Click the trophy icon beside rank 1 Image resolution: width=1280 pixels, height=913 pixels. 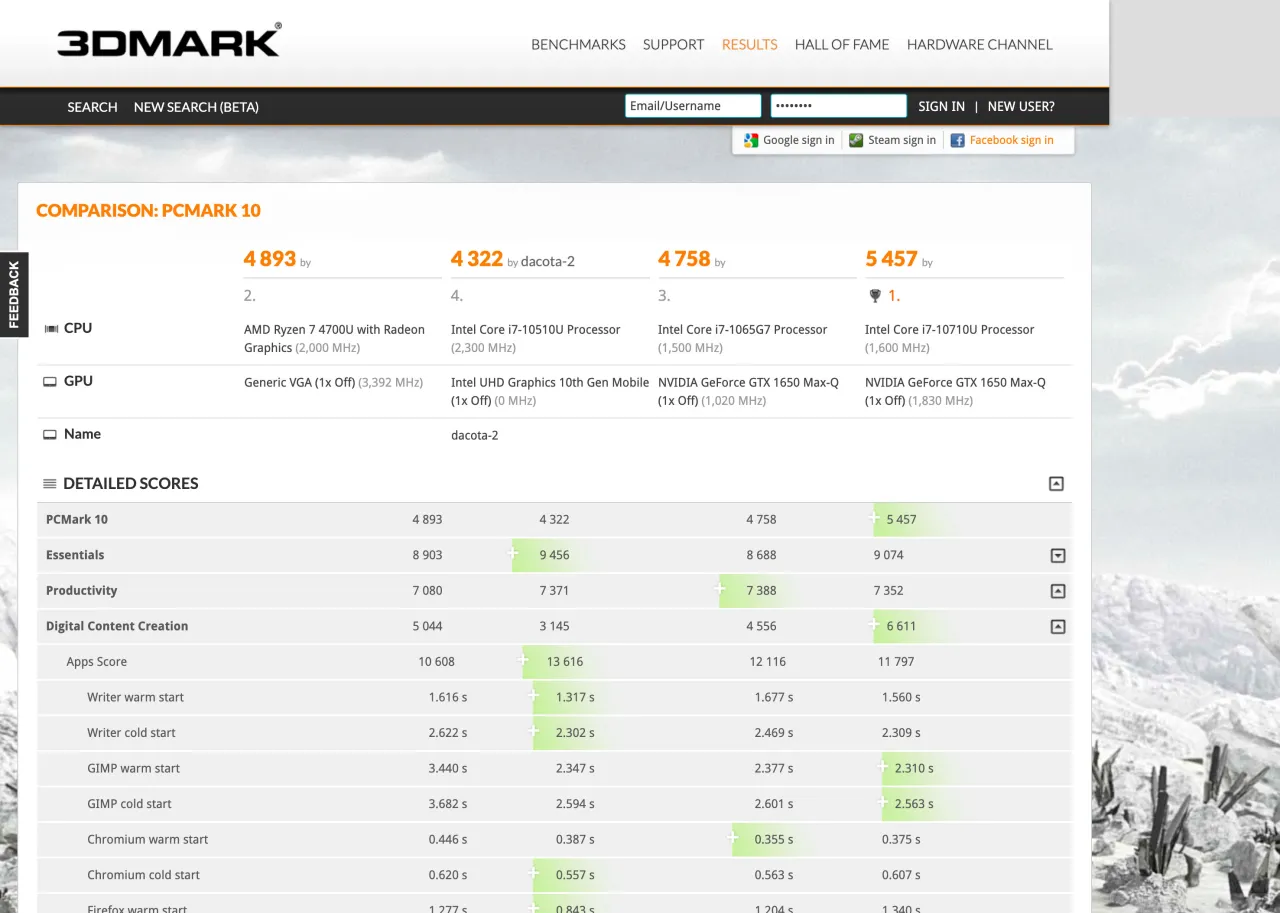875,296
